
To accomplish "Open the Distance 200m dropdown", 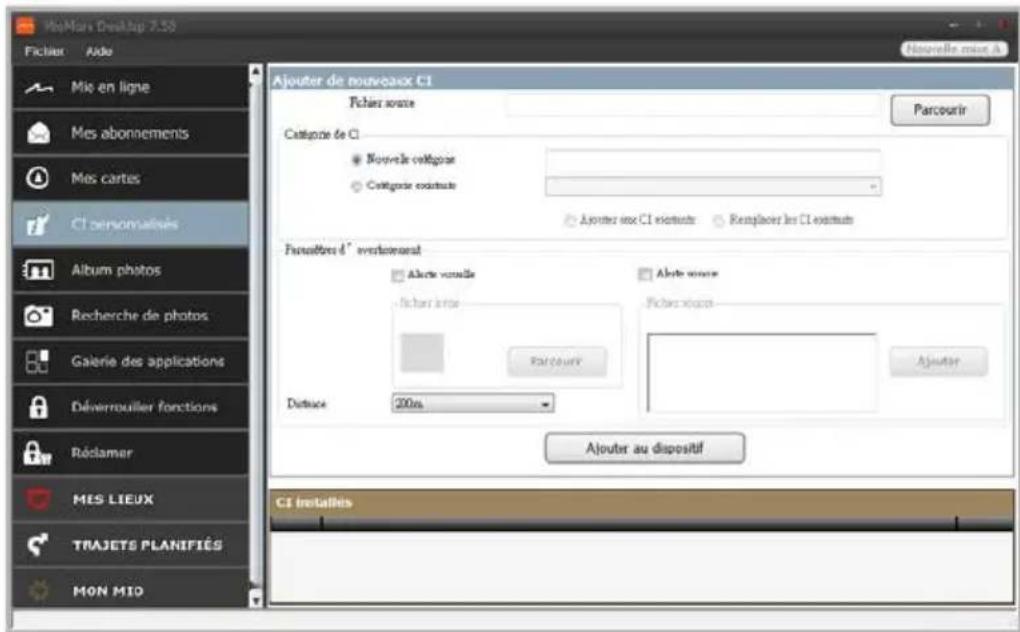I will [473, 403].
